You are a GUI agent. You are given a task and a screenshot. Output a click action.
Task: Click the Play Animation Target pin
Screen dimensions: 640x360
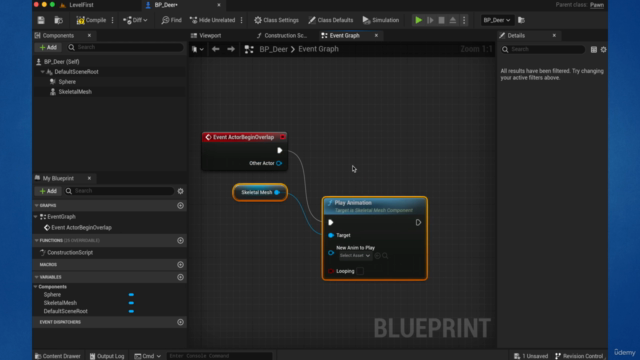pyautogui.click(x=331, y=236)
